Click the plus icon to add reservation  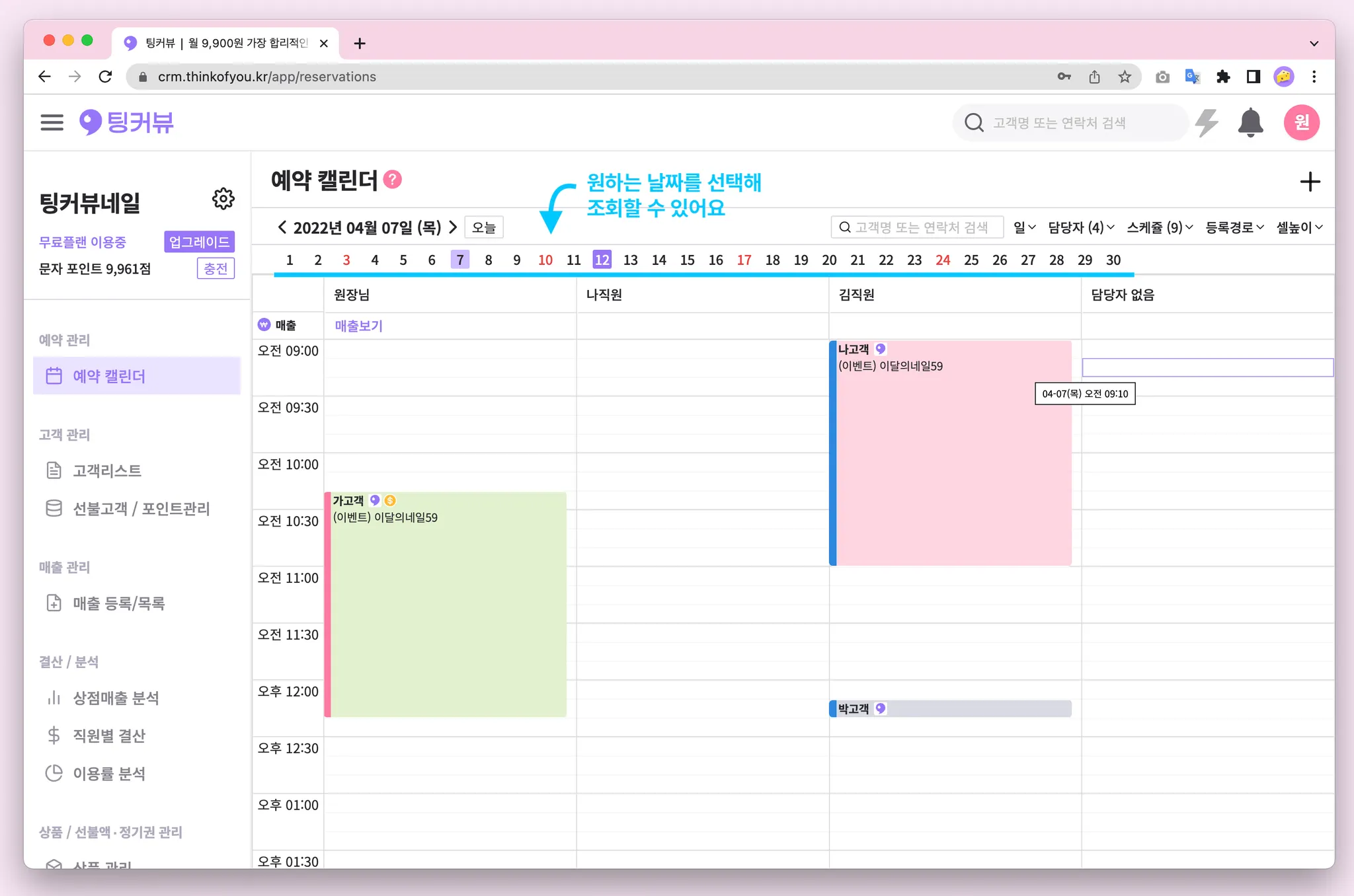click(x=1310, y=182)
